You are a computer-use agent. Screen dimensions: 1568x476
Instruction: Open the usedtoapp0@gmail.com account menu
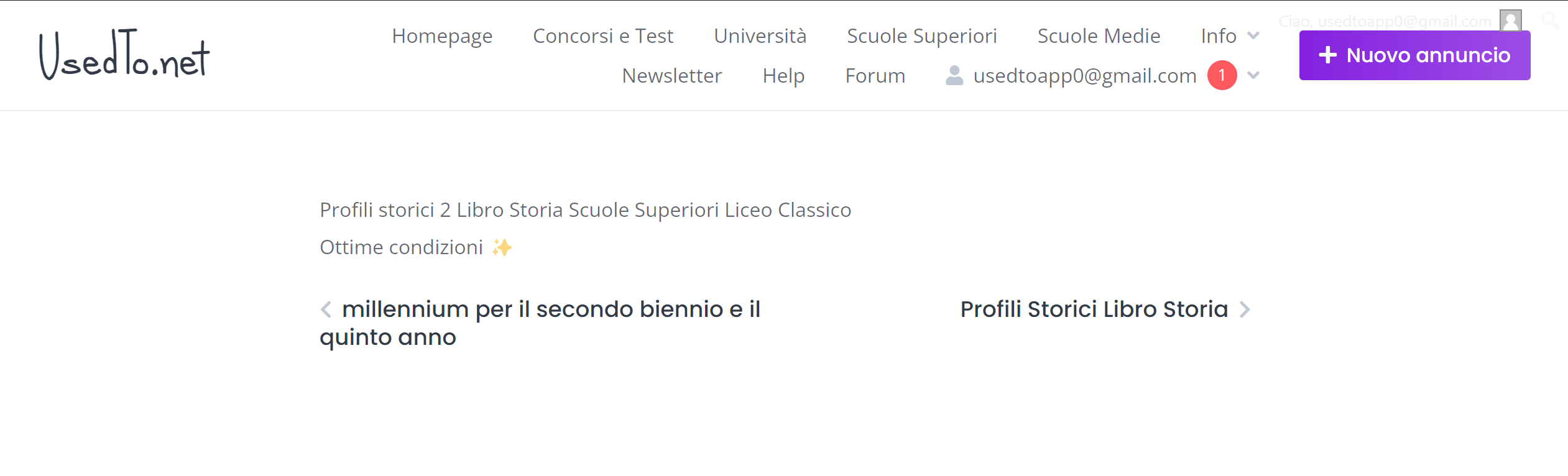[x=1085, y=76]
